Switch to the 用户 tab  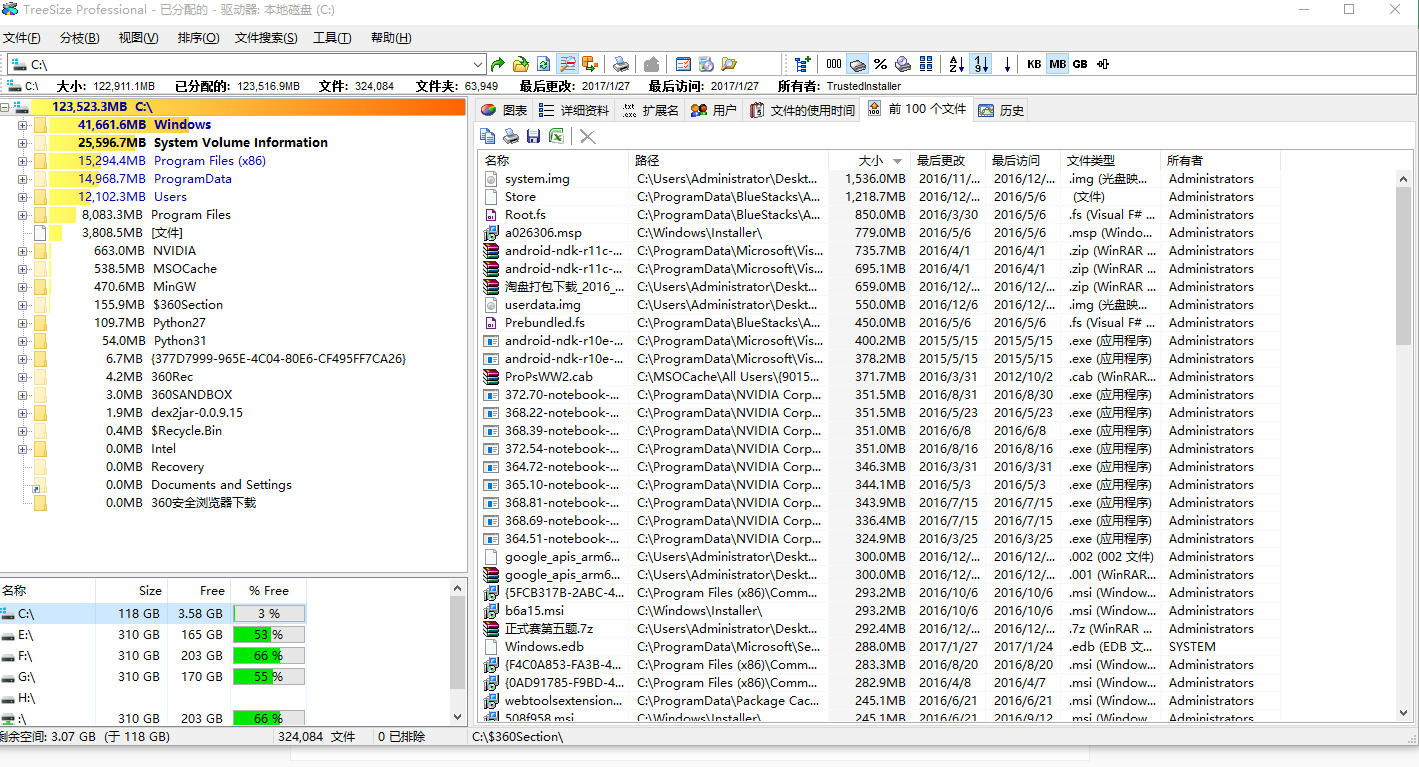click(x=713, y=110)
